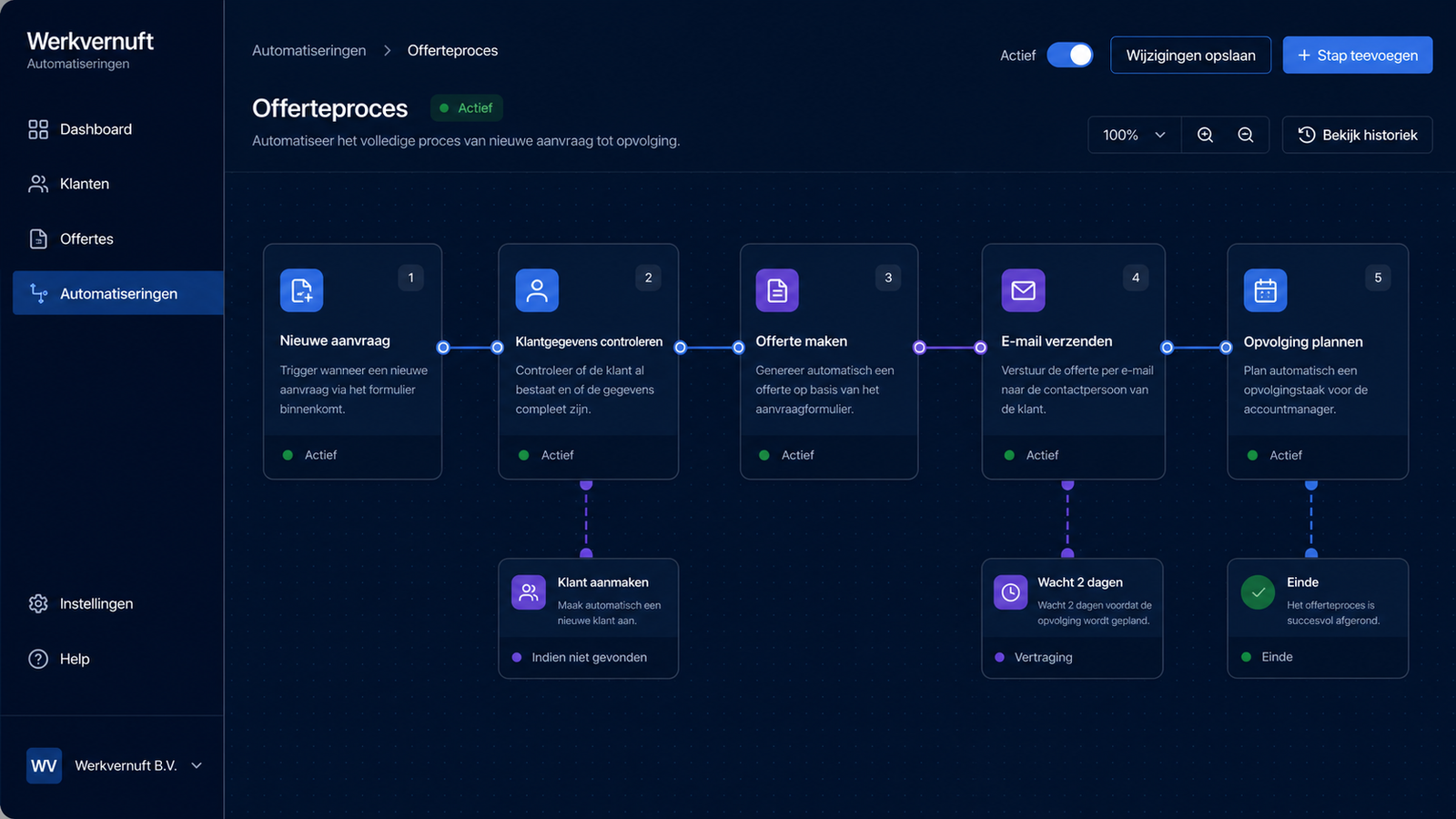
Task: Zoom out of the workflow canvas
Action: [x=1246, y=135]
